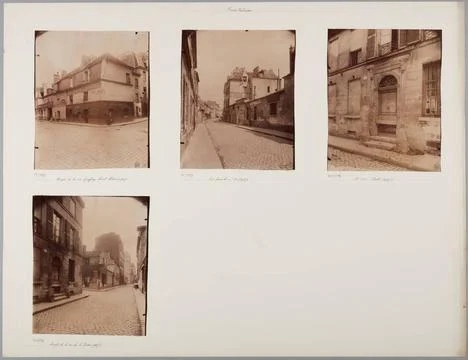This screenshot has height=360, width=468.
Task: Open the photograph of the street-corner building
Action: click(92, 100)
